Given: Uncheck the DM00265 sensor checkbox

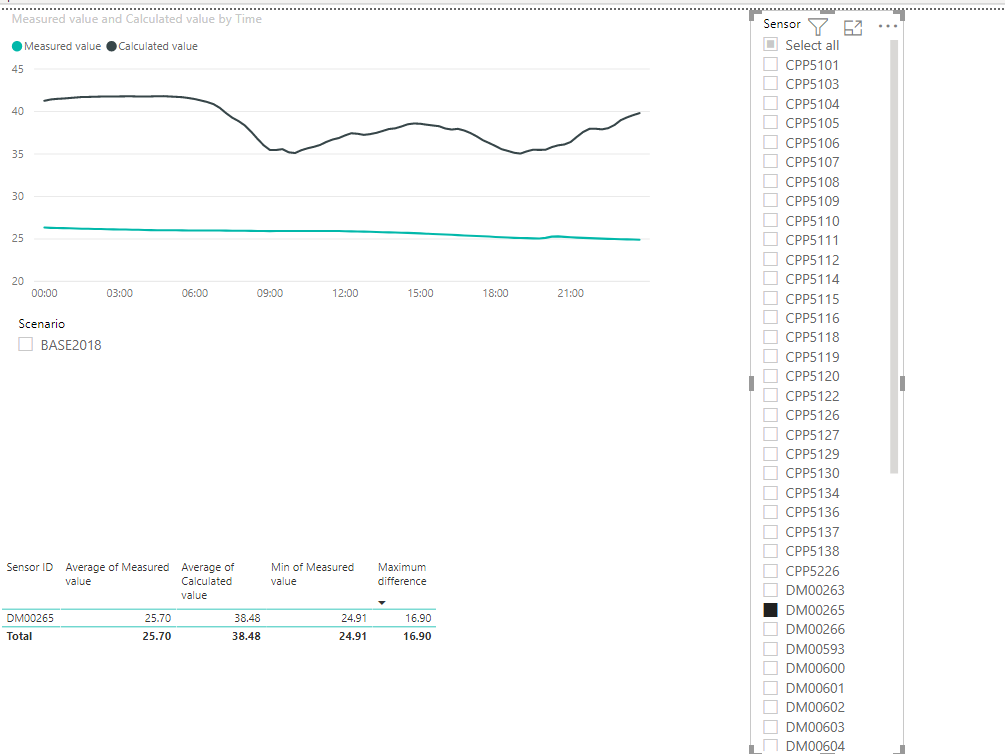Looking at the screenshot, I should [x=770, y=610].
